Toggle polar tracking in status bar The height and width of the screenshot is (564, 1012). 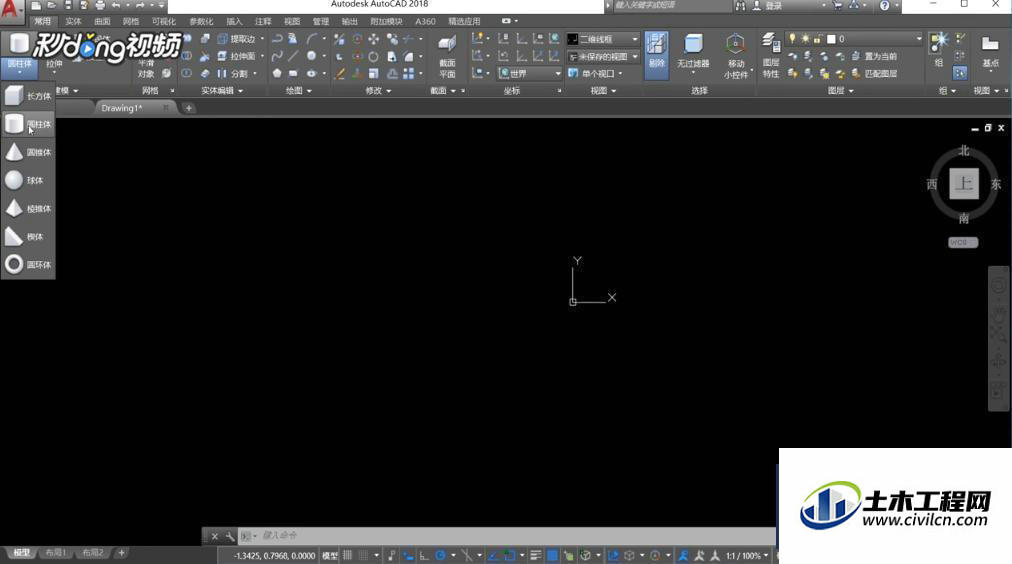[440, 555]
